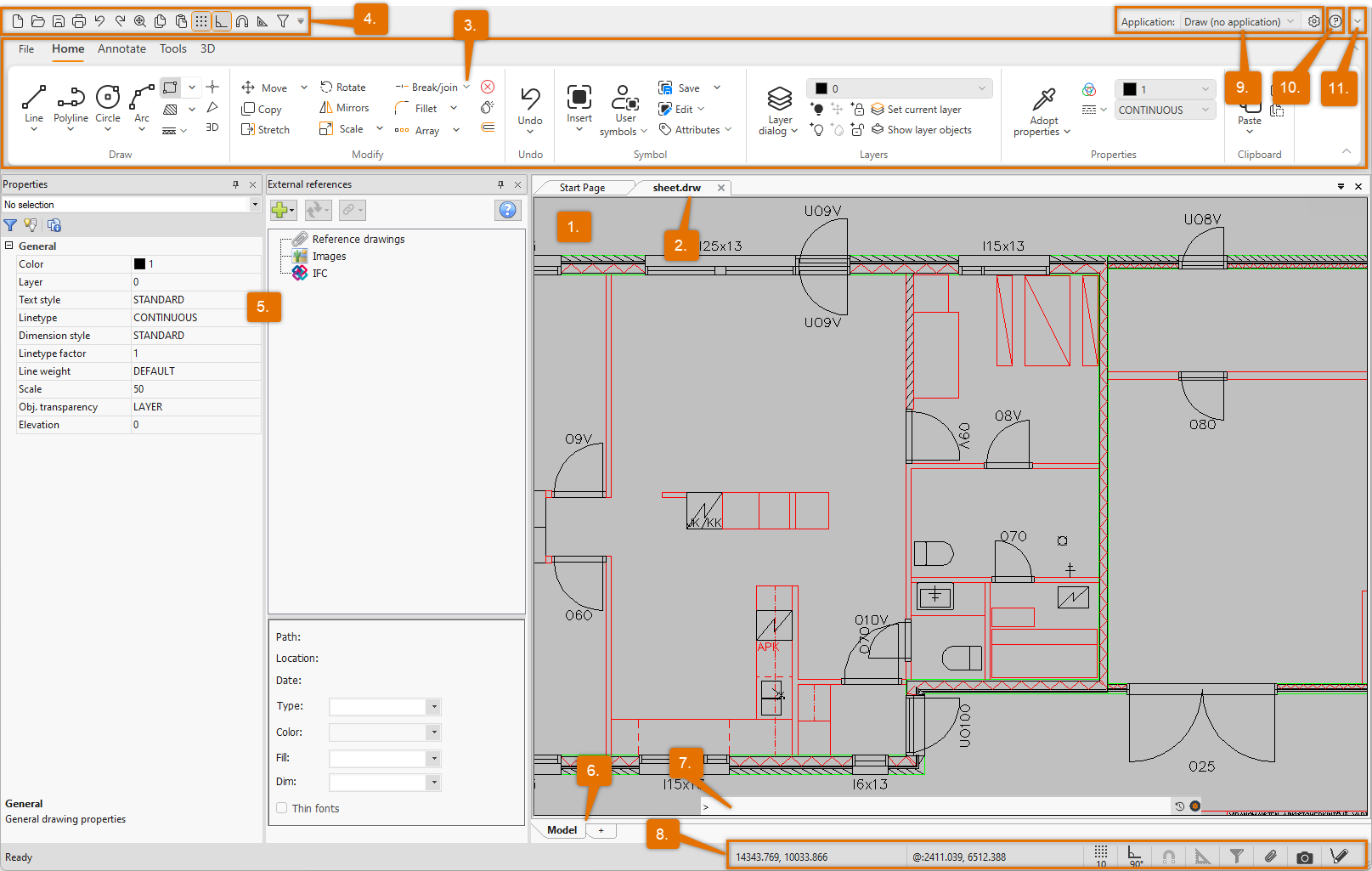Switch to the Start Page tab
The height and width of the screenshot is (871, 1372).
[x=582, y=188]
